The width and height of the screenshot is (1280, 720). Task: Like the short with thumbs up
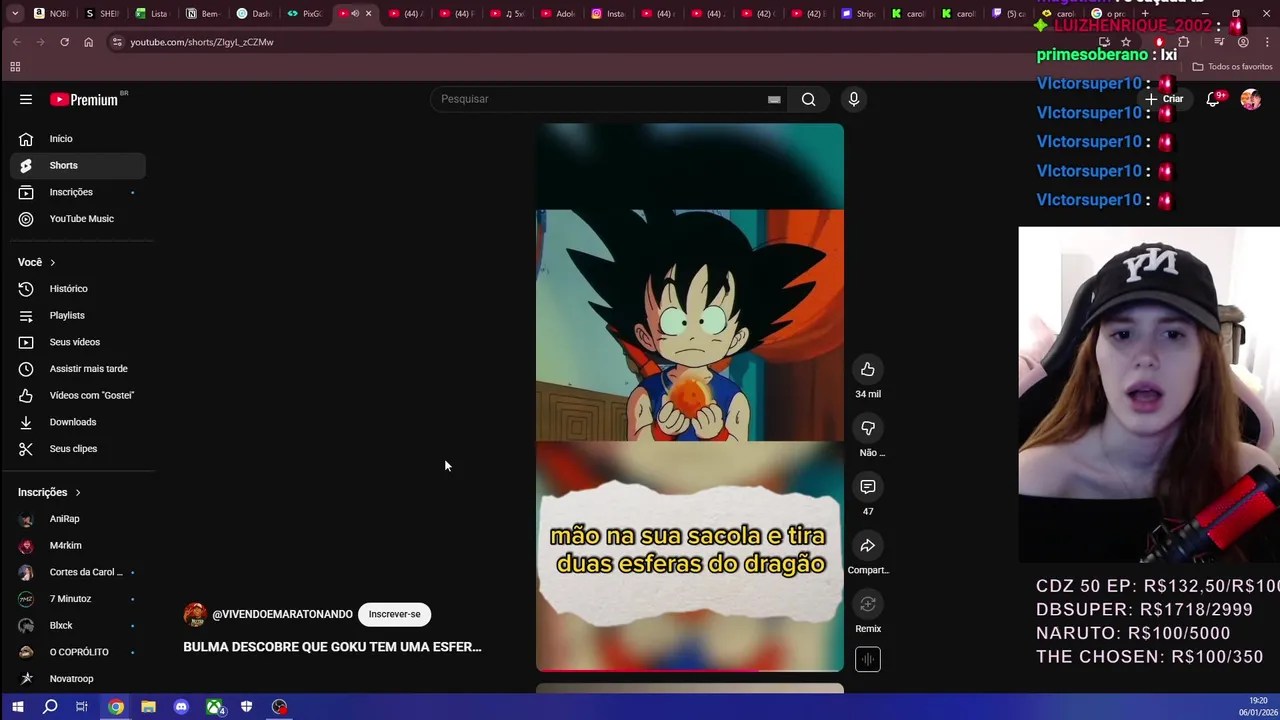(x=868, y=369)
